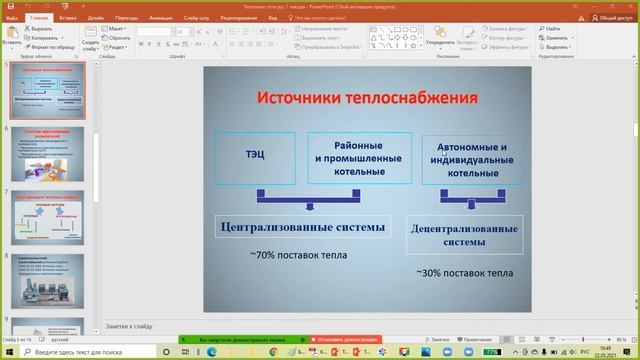Select slide 7 thumbnail
Viewport: 640px width, 360px height.
(48, 218)
